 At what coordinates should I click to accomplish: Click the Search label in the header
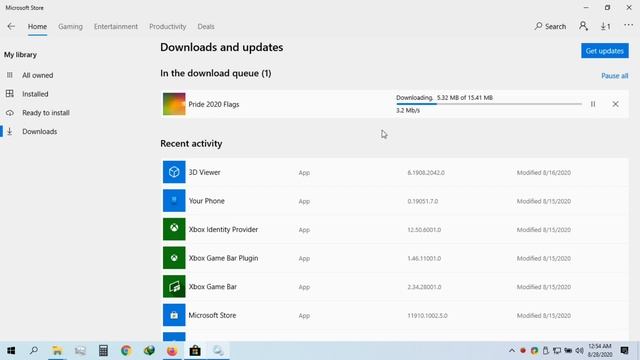(556, 27)
